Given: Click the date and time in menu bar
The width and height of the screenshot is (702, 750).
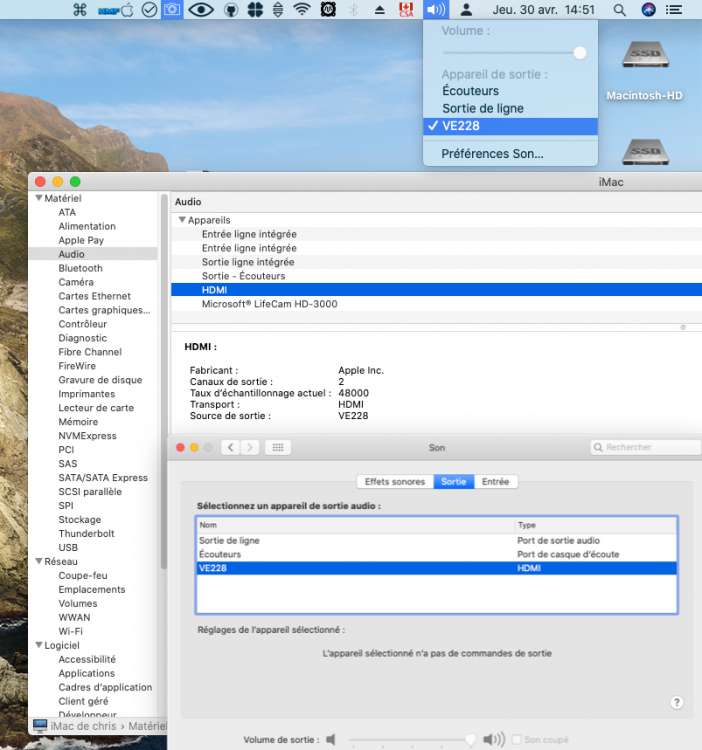Looking at the screenshot, I should pyautogui.click(x=544, y=10).
